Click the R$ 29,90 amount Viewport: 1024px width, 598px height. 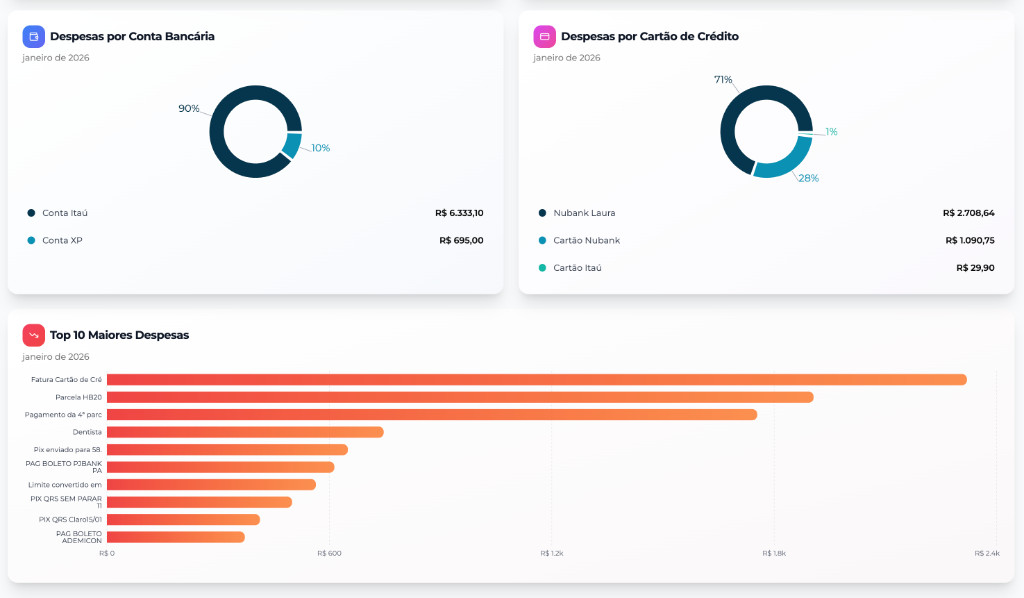975,268
